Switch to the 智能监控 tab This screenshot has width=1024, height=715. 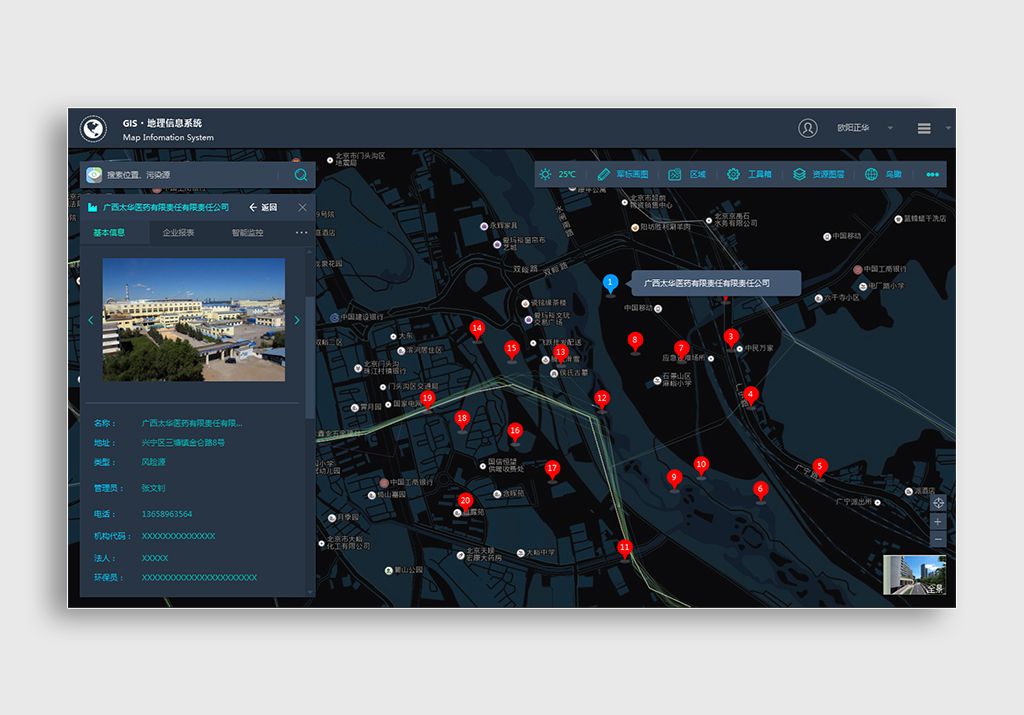pyautogui.click(x=248, y=232)
